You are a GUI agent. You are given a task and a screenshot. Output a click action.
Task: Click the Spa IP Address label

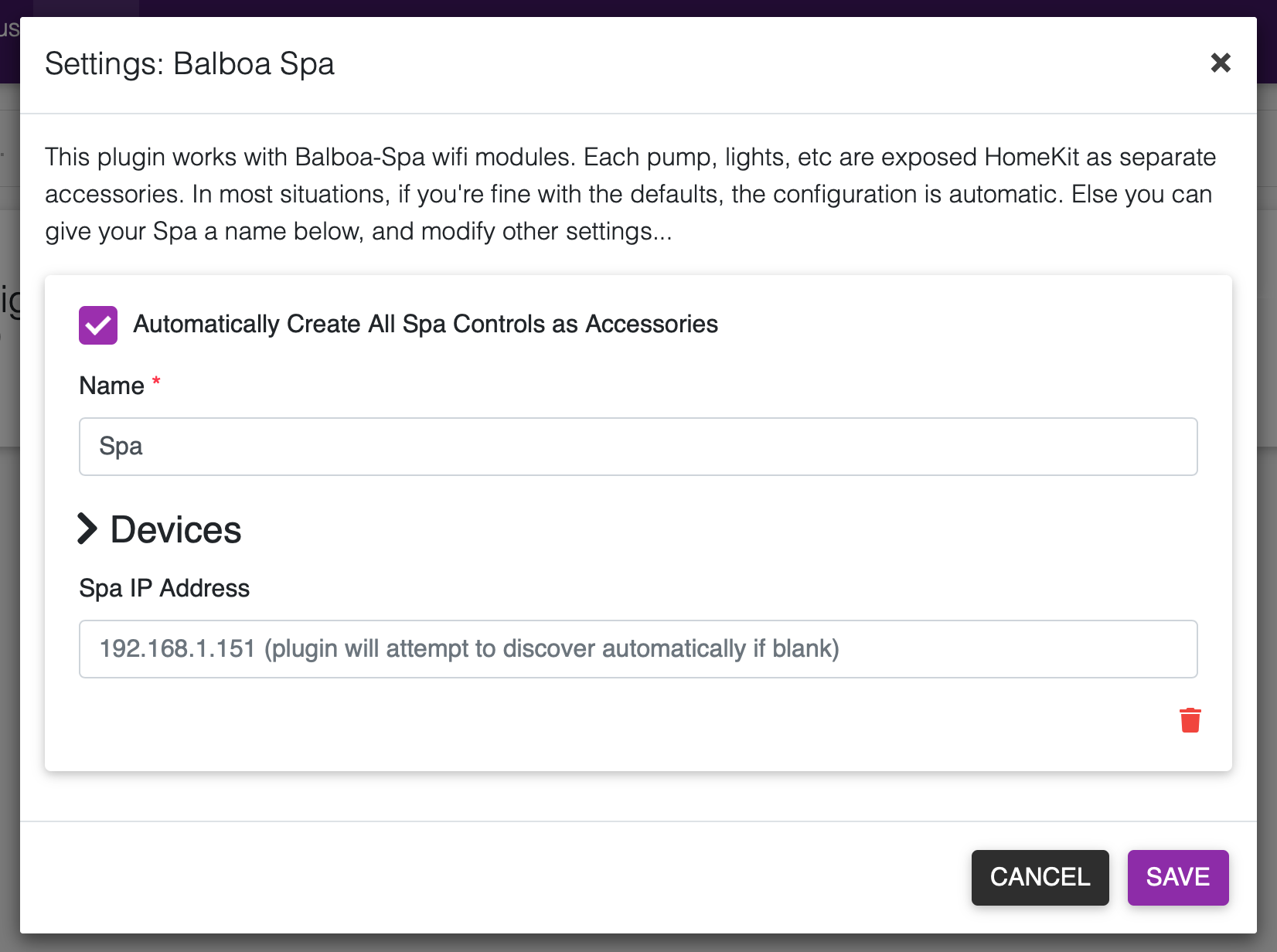pyautogui.click(x=165, y=589)
